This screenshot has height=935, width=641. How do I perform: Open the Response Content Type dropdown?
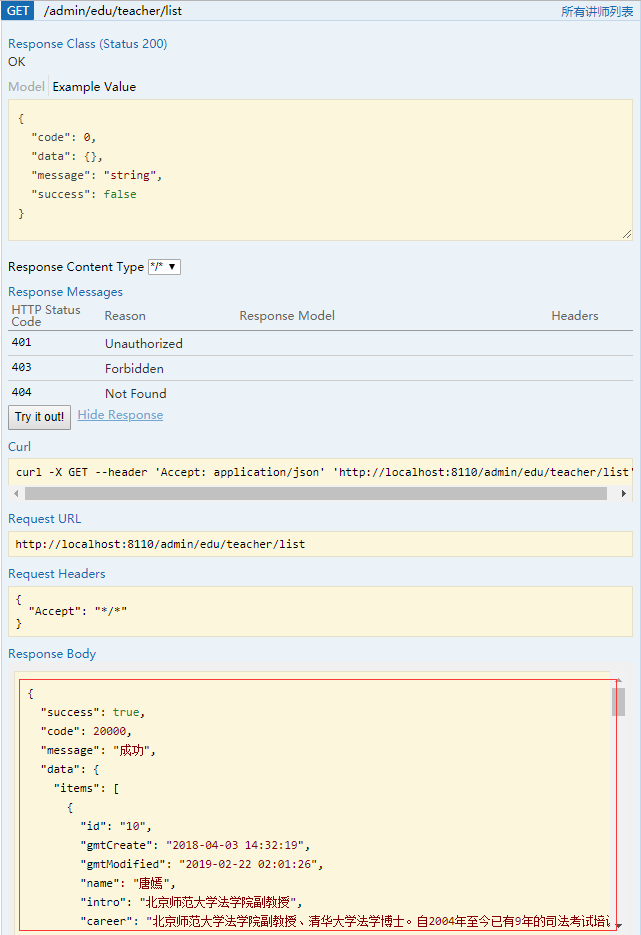165,267
